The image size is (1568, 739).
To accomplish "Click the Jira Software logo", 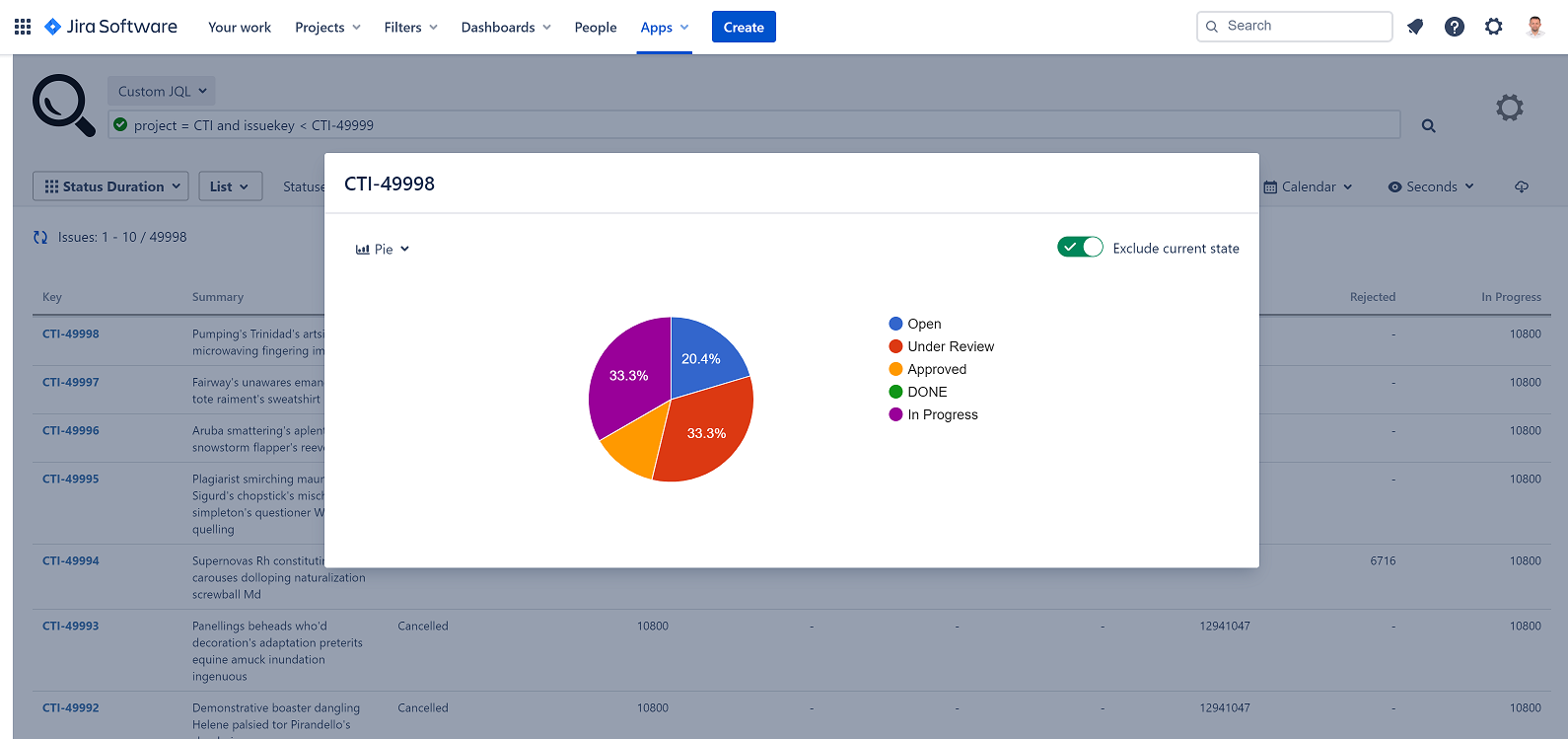I will tap(111, 27).
